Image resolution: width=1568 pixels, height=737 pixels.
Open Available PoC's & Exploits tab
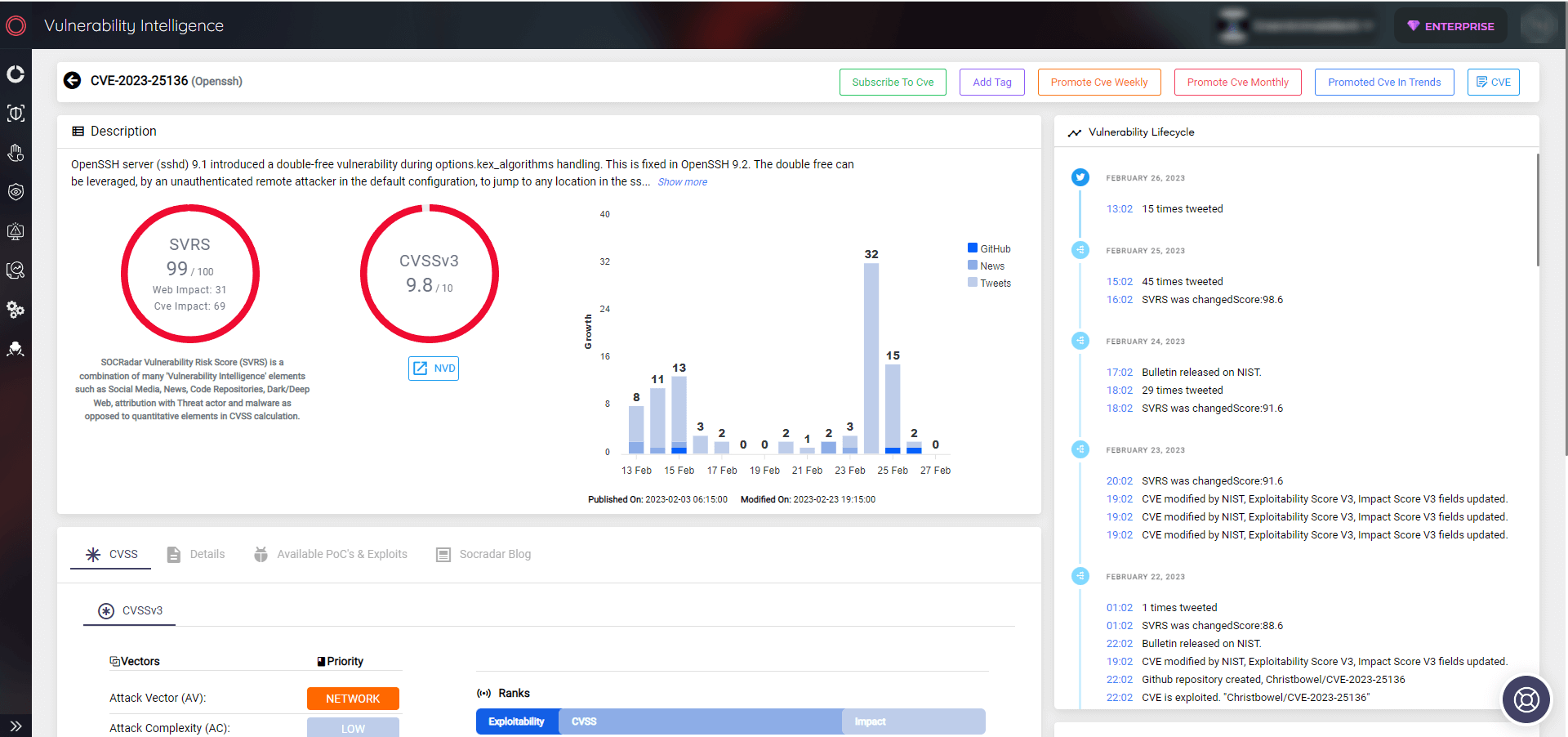(330, 554)
